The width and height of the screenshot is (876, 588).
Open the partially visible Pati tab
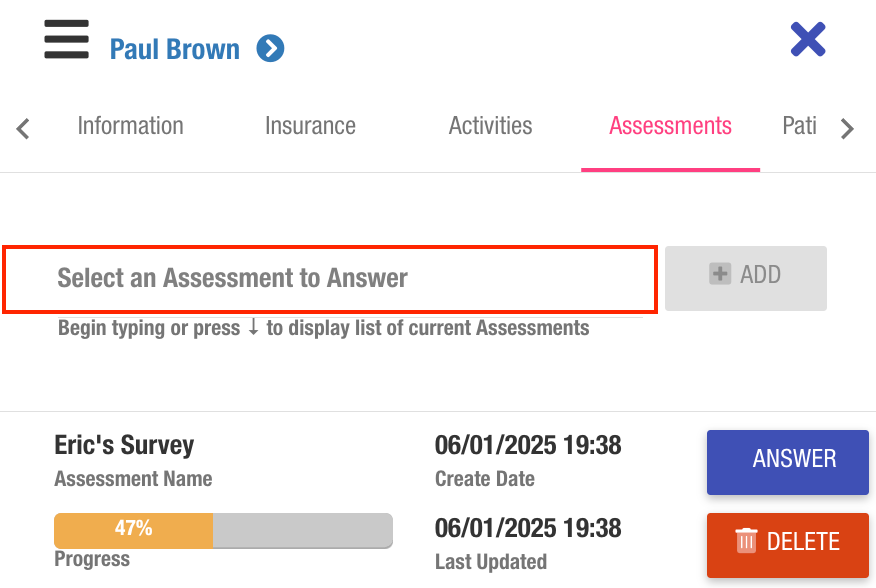pos(799,126)
